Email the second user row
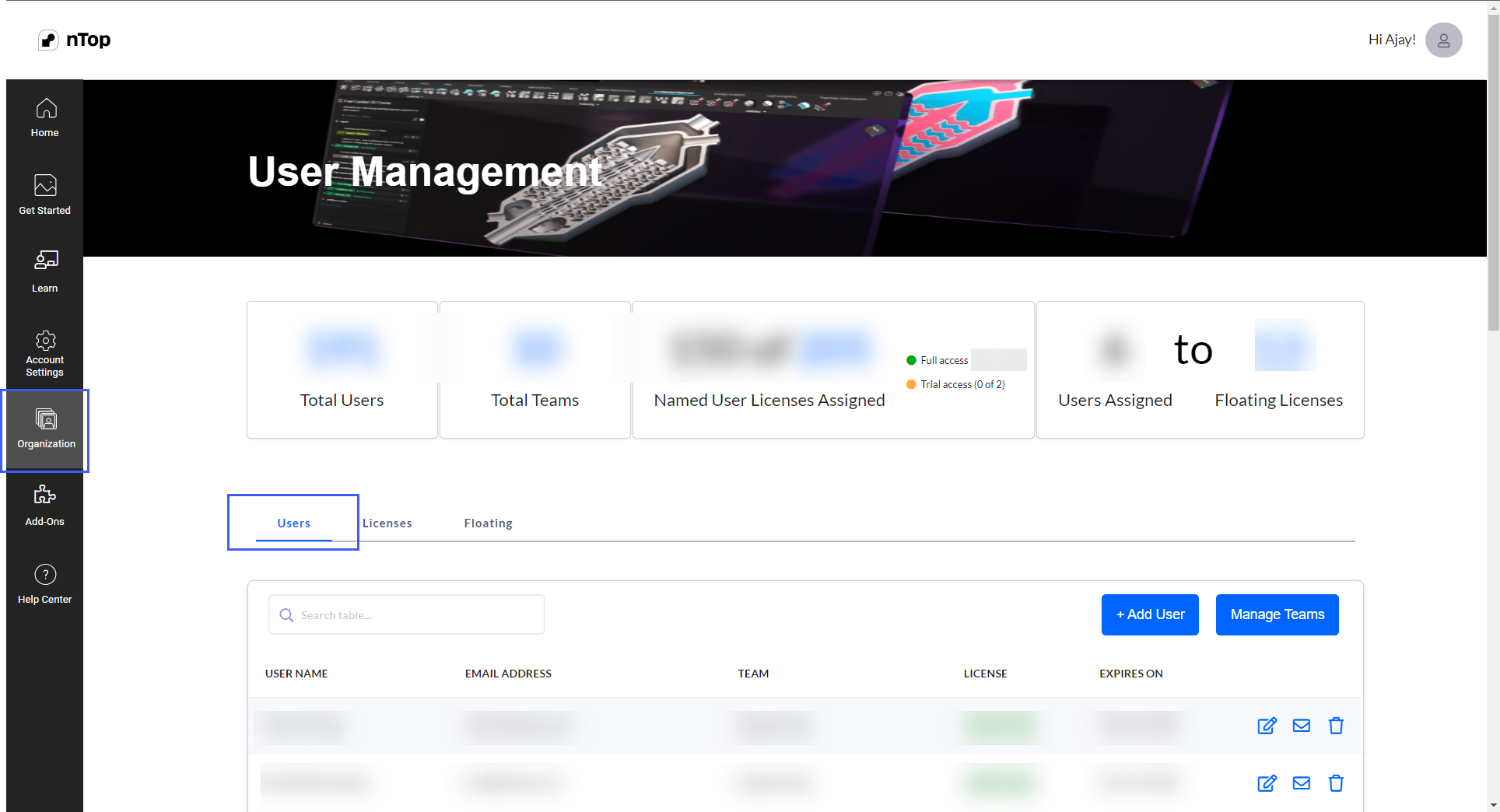The image size is (1500, 812). click(1301, 783)
